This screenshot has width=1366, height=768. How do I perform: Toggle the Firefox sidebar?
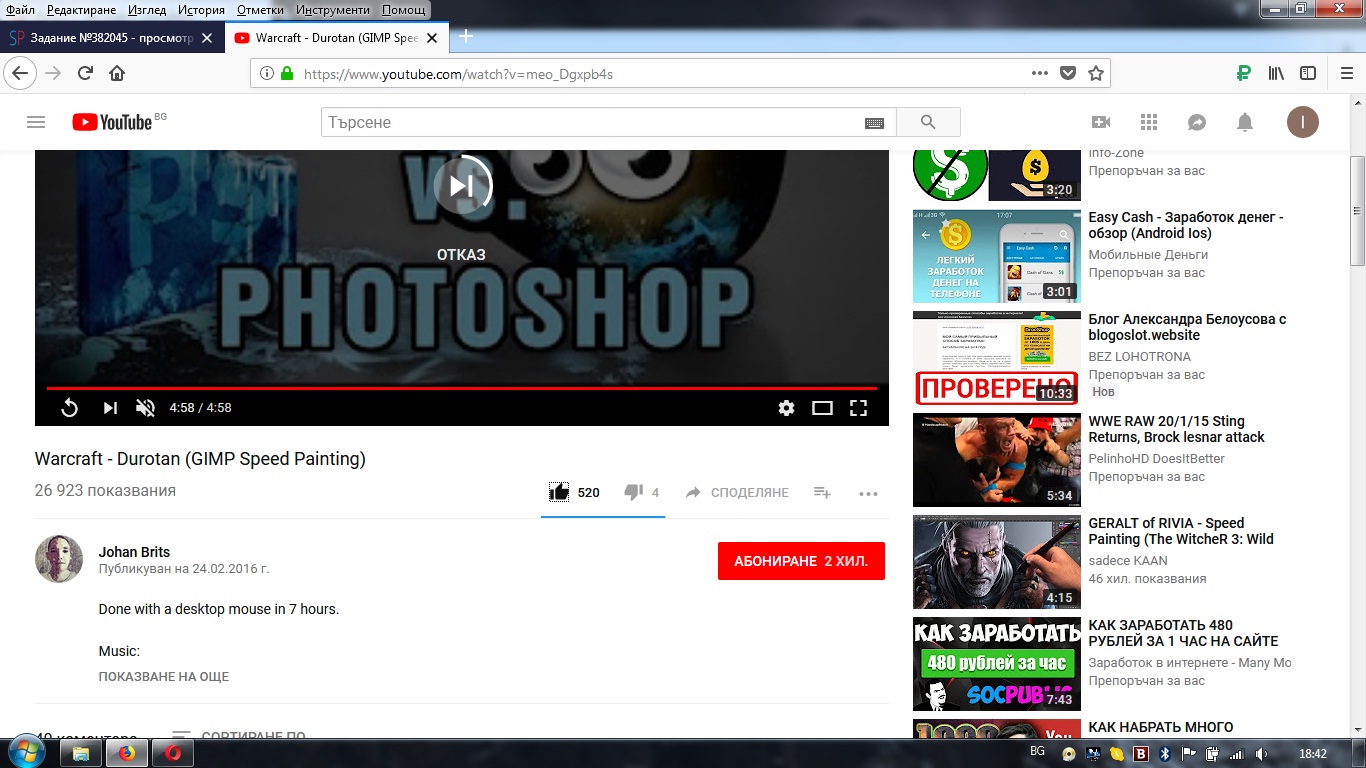click(x=1308, y=73)
